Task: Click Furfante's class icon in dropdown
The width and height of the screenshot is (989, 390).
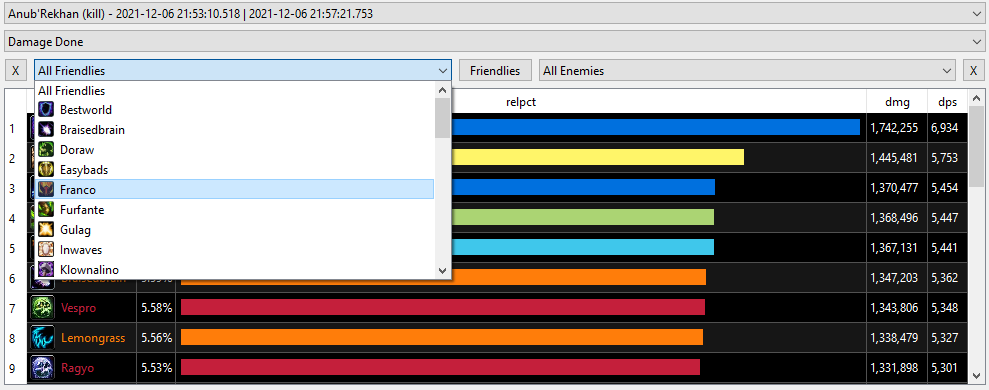Action: coord(46,210)
